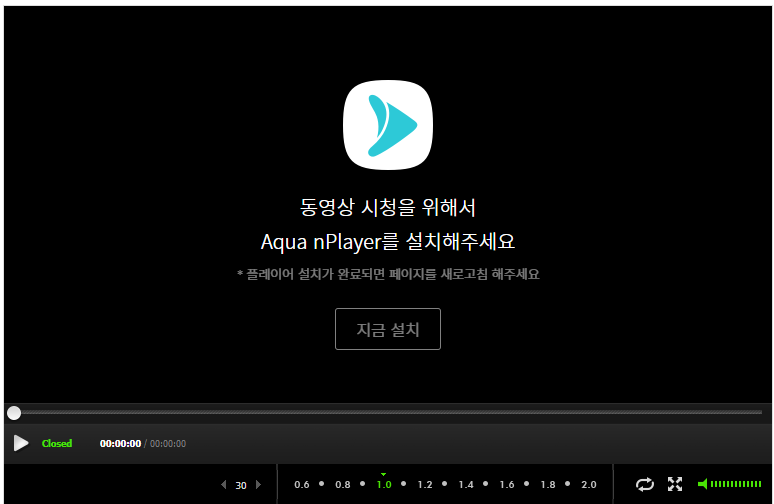Adjust the green volume level bar
Image resolution: width=774 pixels, height=504 pixels.
736,484
